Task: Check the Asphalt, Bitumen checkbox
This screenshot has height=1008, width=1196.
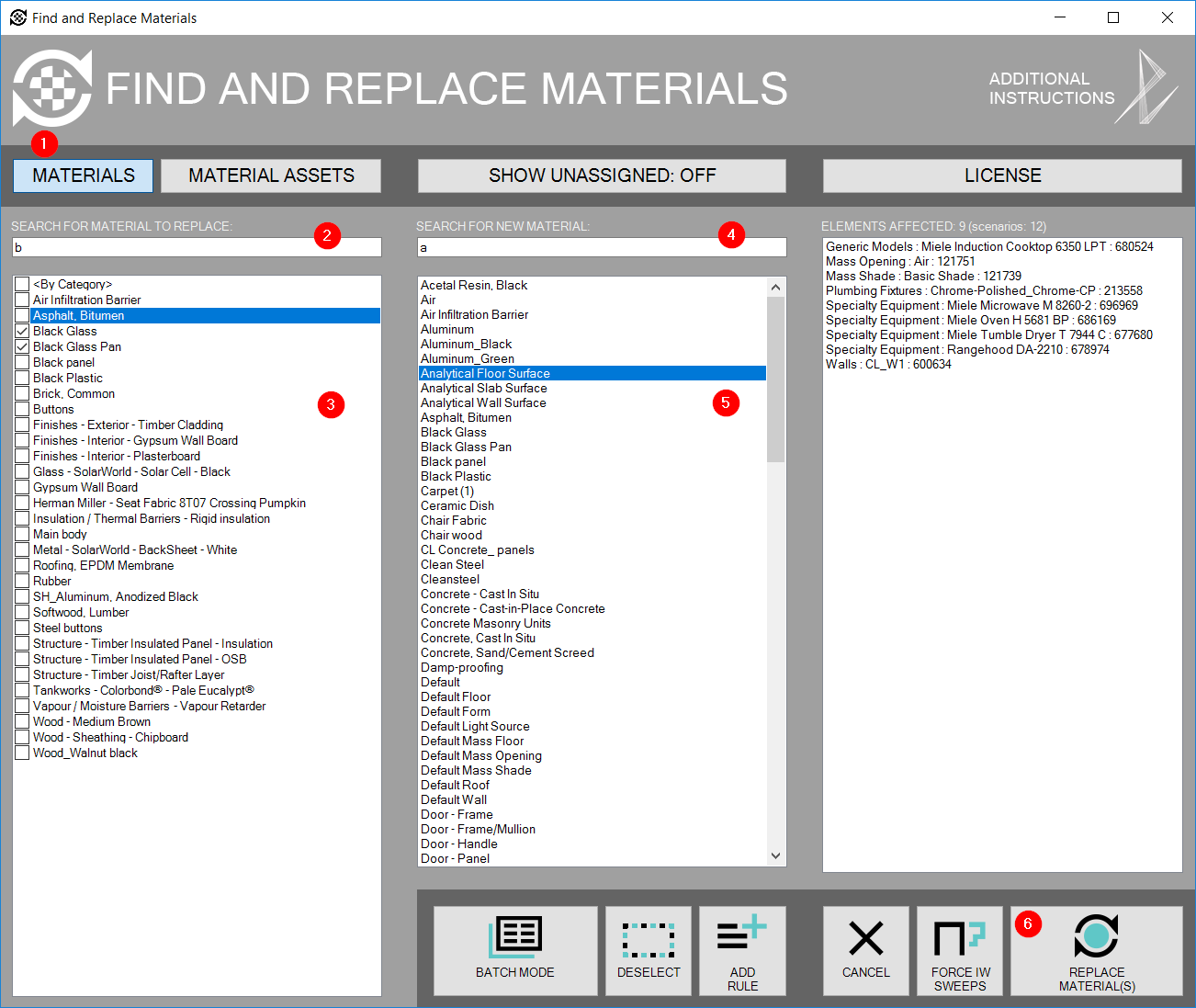Action: [x=22, y=315]
